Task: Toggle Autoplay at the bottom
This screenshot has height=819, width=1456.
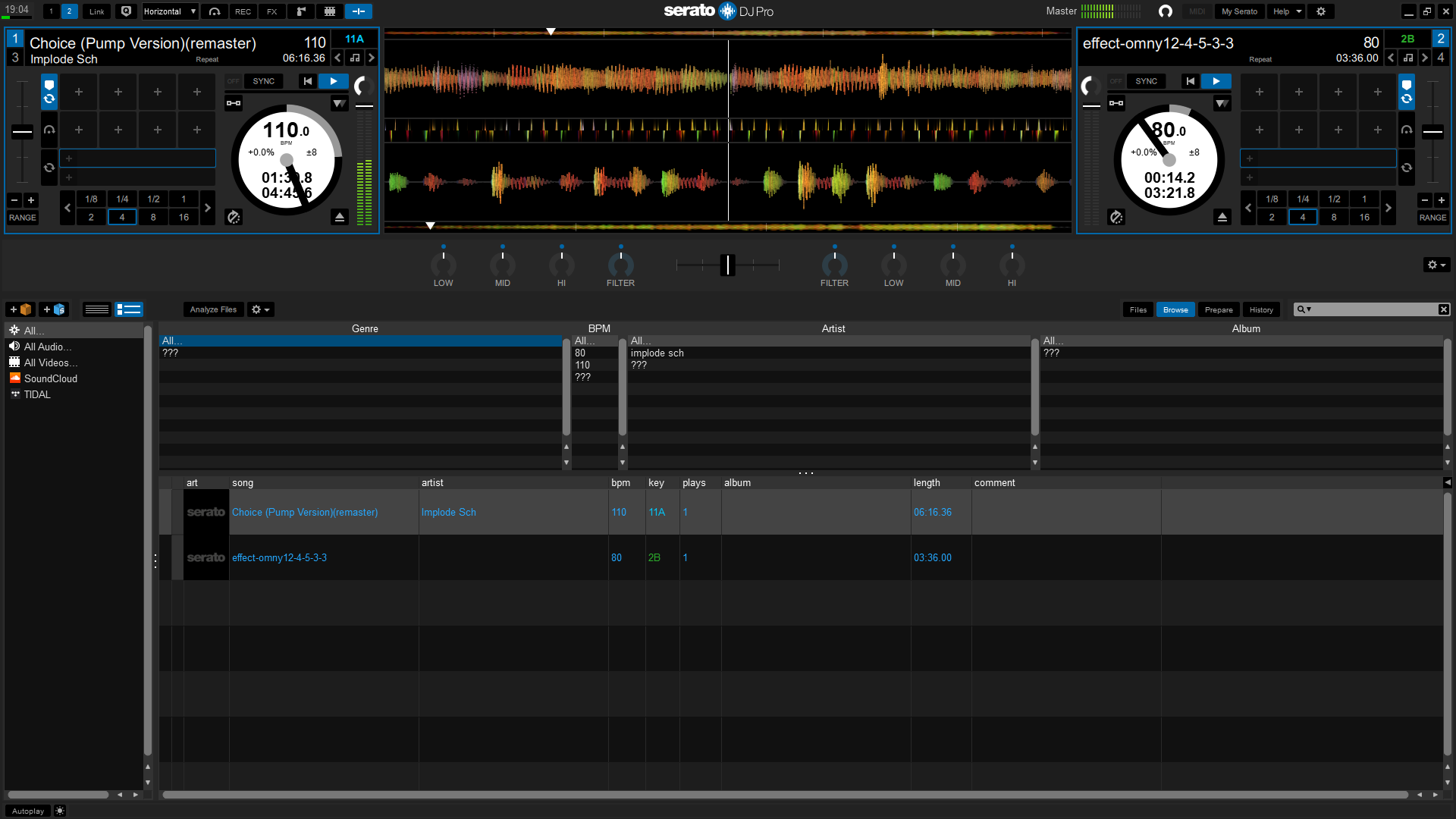Action: point(28,811)
